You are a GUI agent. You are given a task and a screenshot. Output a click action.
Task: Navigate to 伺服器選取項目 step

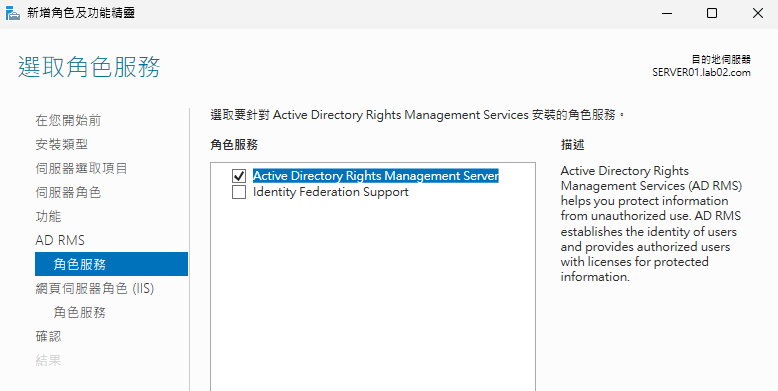pyautogui.click(x=81, y=168)
